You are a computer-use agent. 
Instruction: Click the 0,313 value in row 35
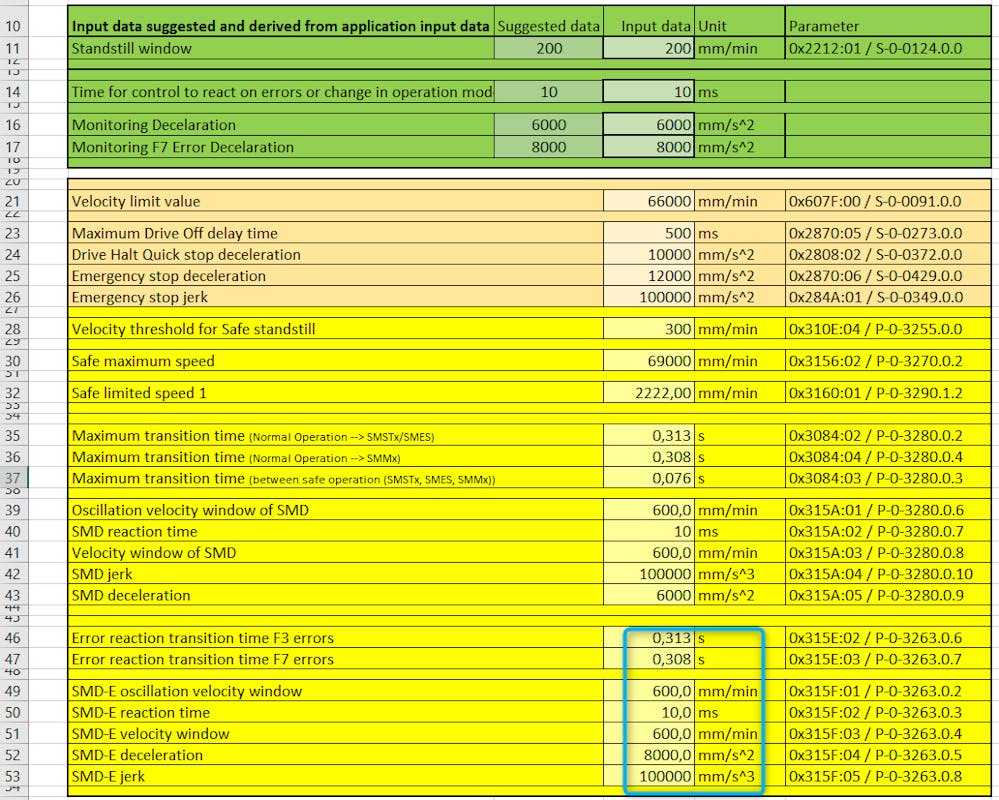[x=649, y=436]
